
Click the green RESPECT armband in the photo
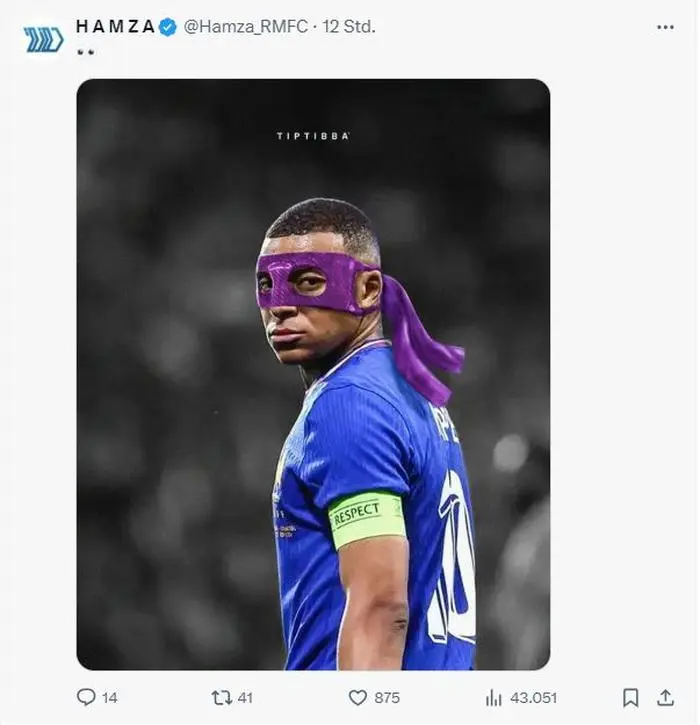coord(366,517)
